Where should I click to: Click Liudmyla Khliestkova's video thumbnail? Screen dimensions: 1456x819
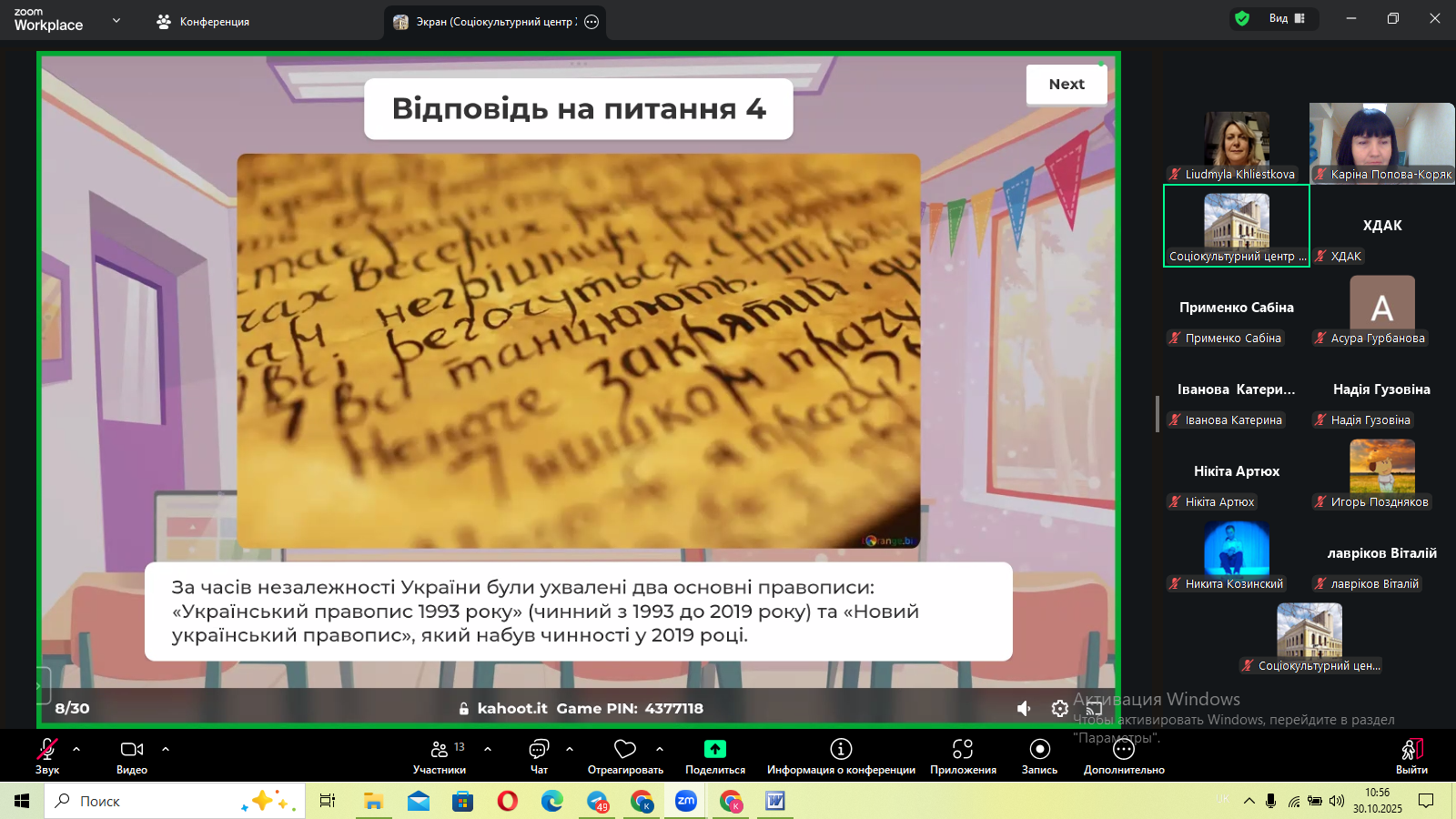coord(1236,139)
